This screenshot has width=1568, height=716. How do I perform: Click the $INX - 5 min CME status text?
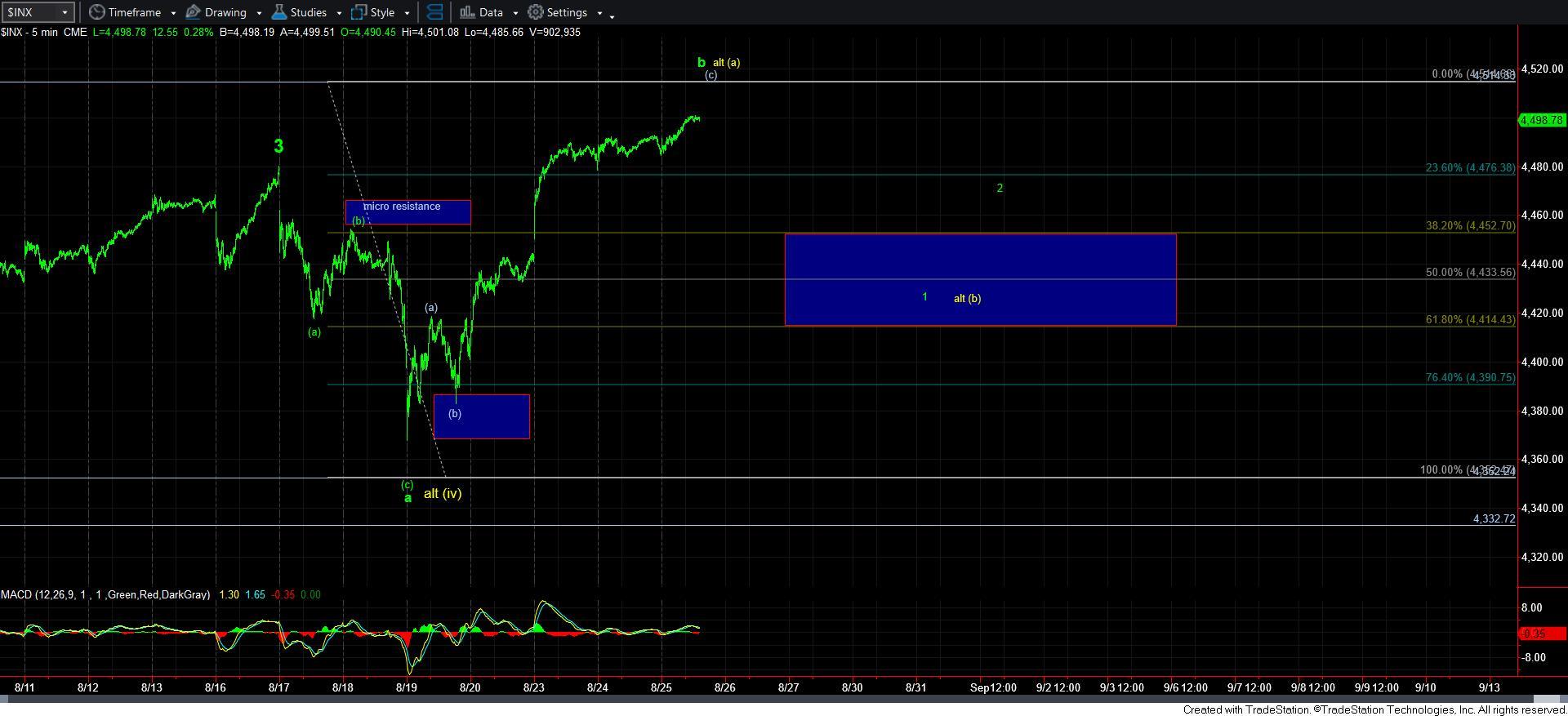point(43,32)
